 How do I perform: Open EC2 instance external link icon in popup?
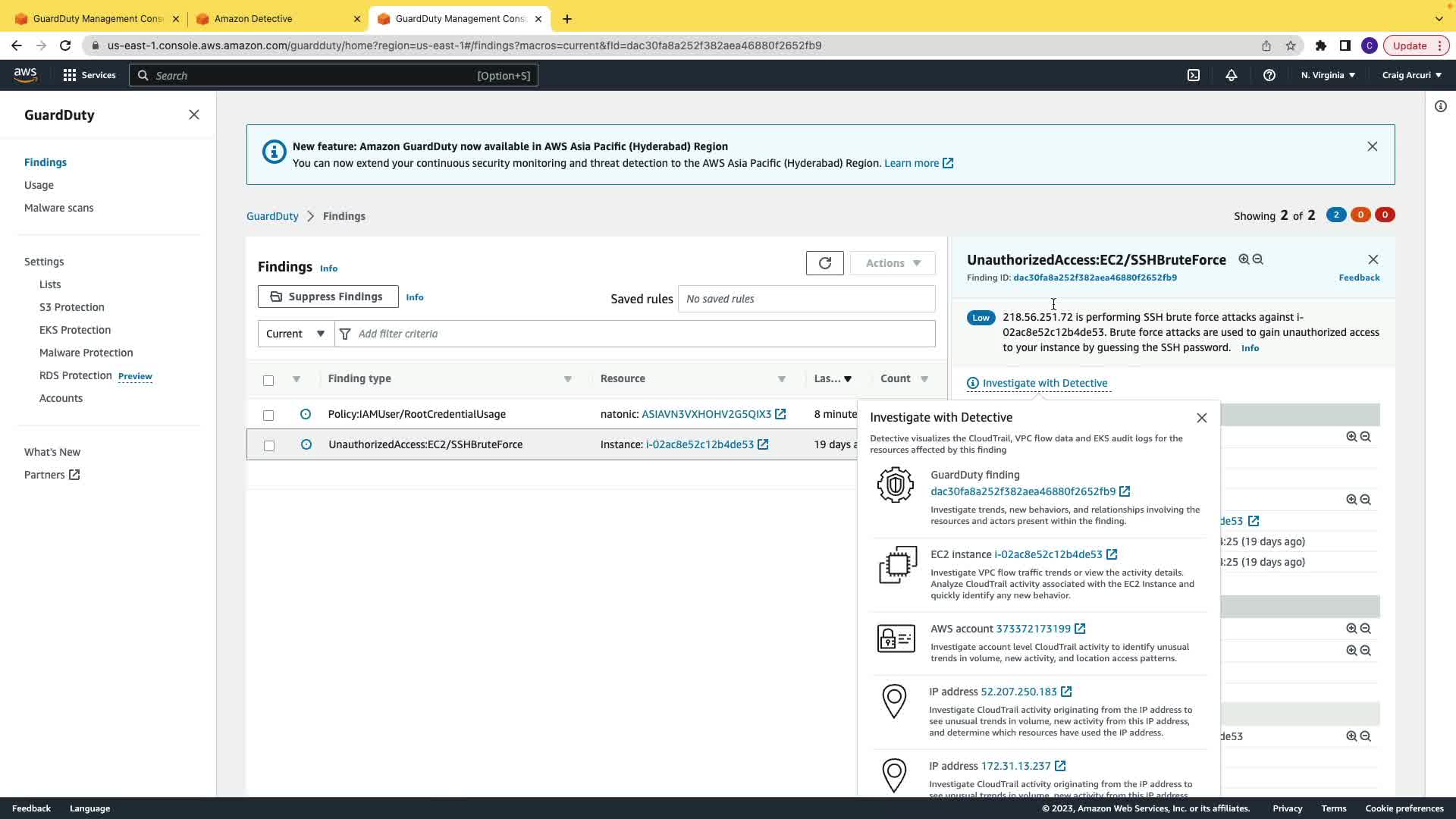1112,554
